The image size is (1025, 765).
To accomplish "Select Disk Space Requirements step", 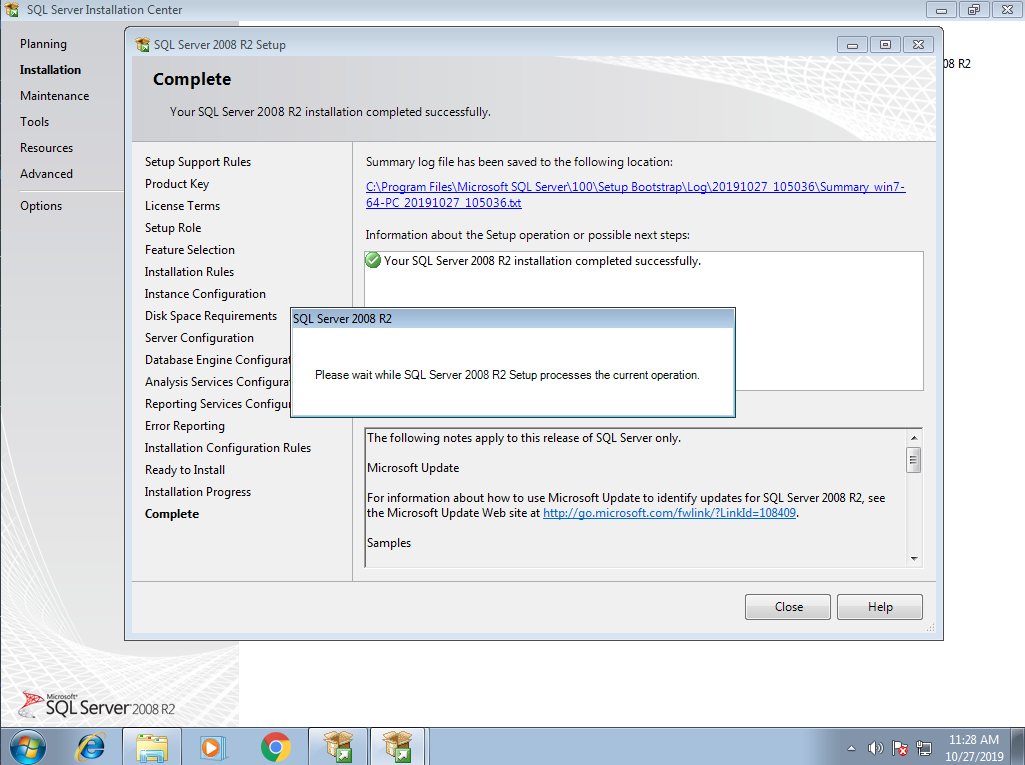I will click(210, 316).
